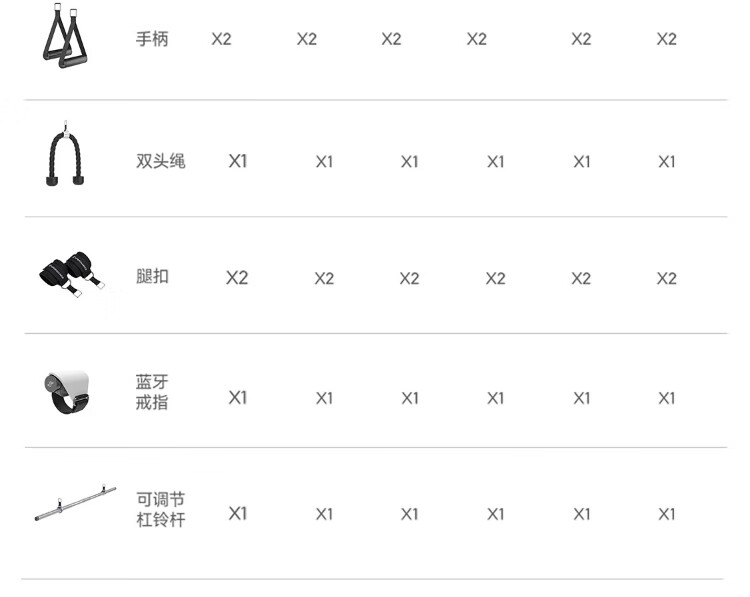The image size is (750, 597).
Task: Select the 双头绳 text label
Action: (x=161, y=160)
